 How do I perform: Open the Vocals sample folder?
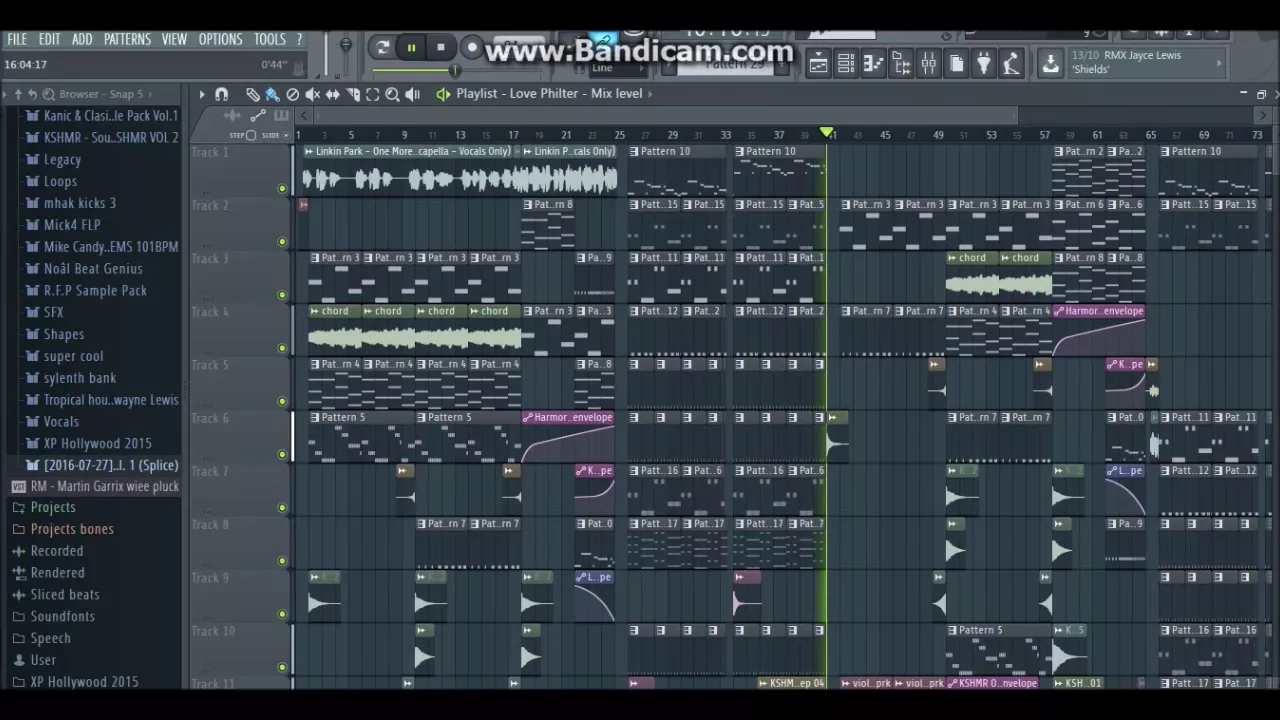(61, 421)
